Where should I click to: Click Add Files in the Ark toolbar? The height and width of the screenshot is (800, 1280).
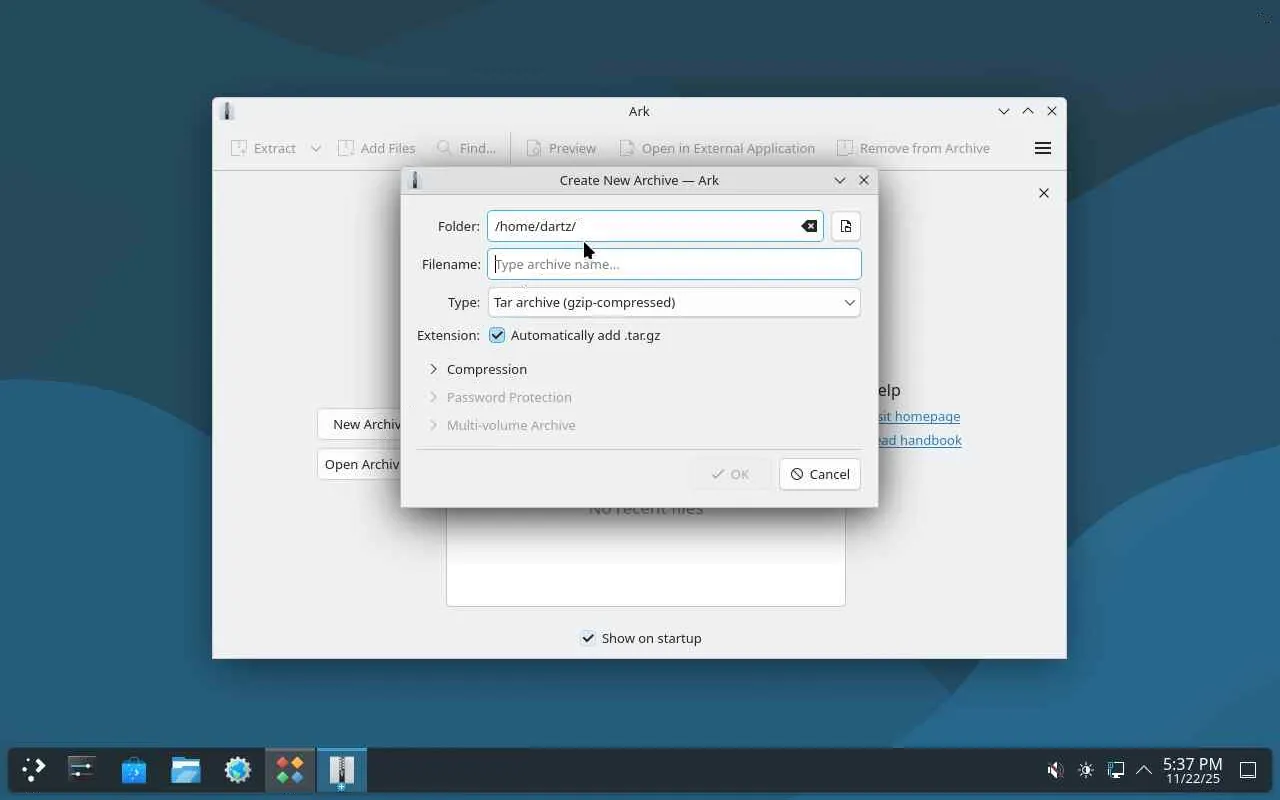click(x=377, y=148)
